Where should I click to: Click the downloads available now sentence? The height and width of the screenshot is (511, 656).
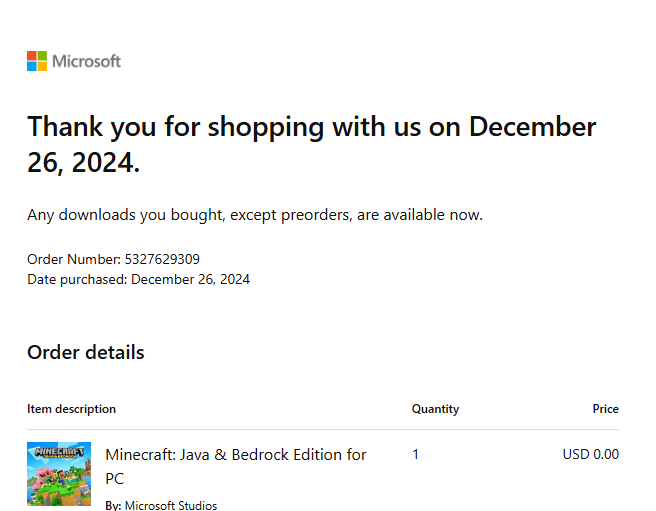255,215
